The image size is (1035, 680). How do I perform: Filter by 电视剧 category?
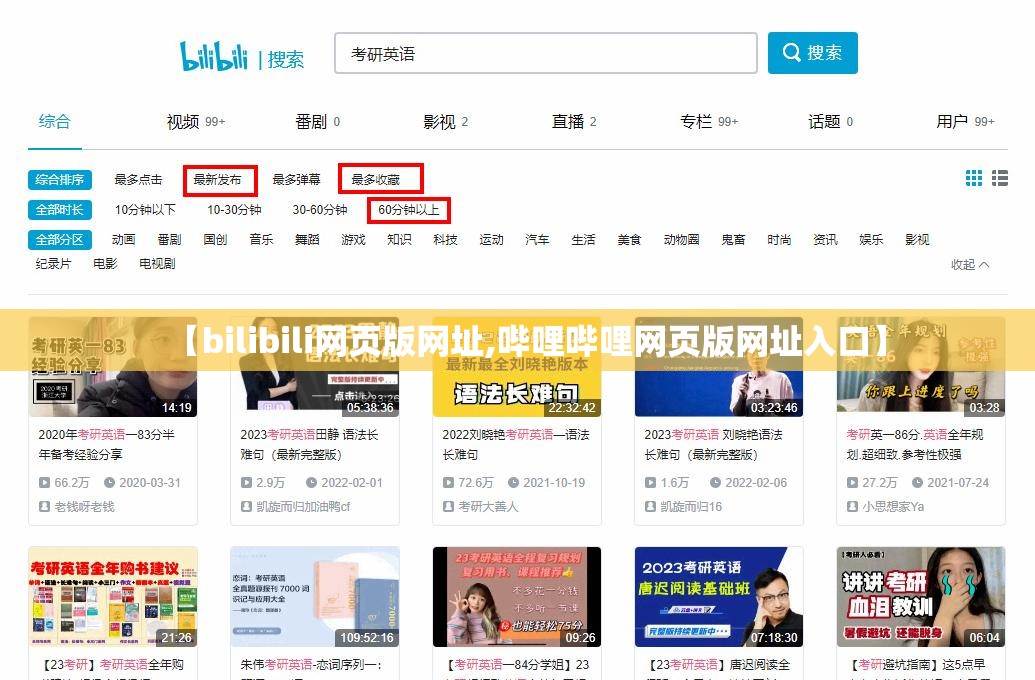(x=157, y=263)
